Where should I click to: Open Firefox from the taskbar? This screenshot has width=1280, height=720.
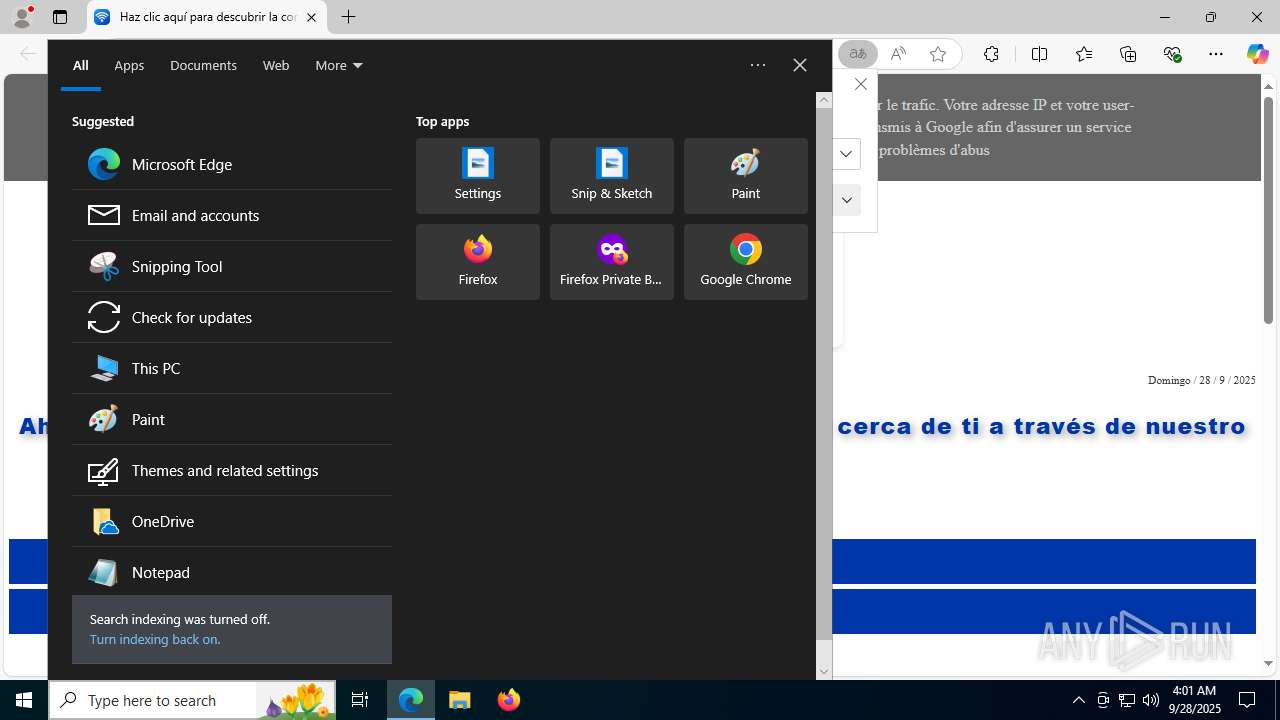[509, 700]
